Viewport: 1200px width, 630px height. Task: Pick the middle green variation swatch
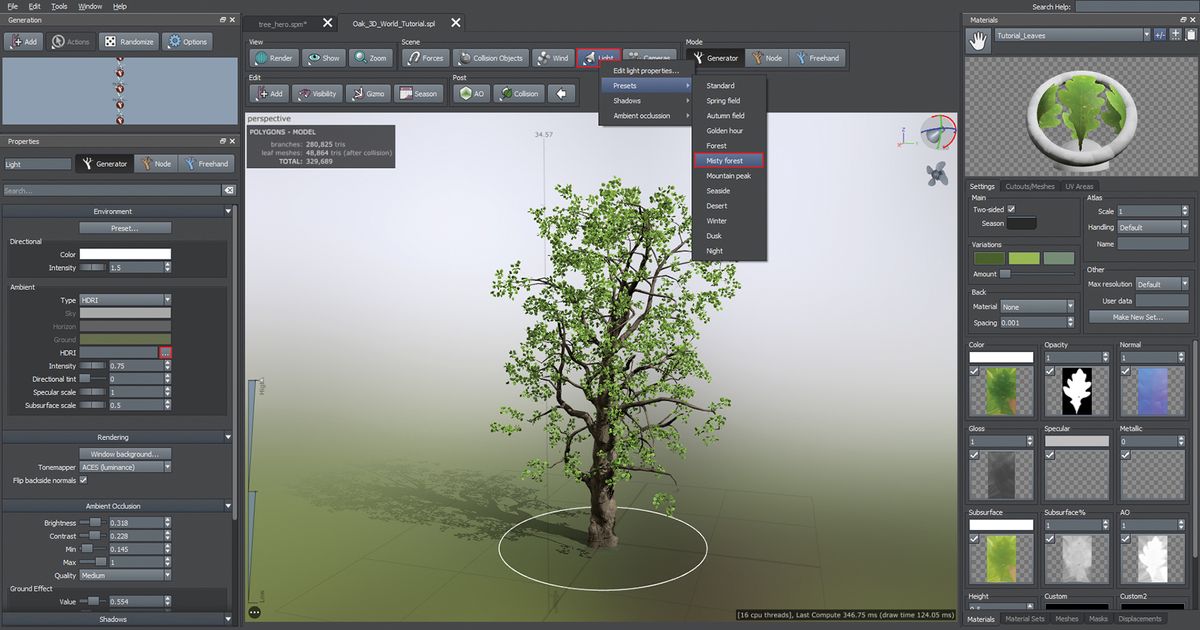point(1023,257)
